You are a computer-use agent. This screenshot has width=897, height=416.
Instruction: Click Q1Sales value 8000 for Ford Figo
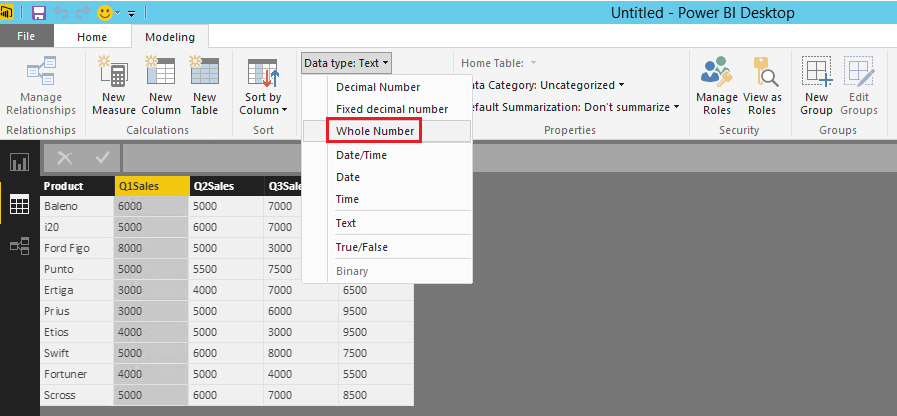pyautogui.click(x=152, y=248)
